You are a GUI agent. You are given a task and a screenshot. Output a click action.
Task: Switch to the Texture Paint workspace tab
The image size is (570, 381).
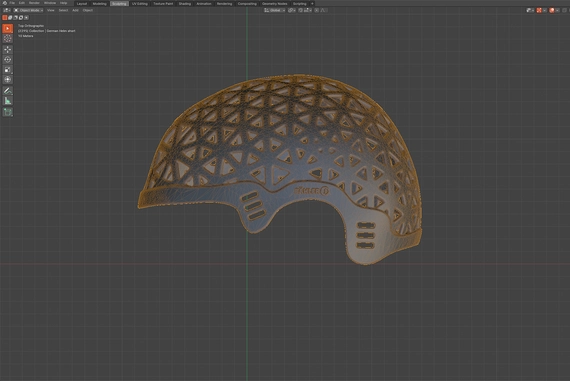163,4
